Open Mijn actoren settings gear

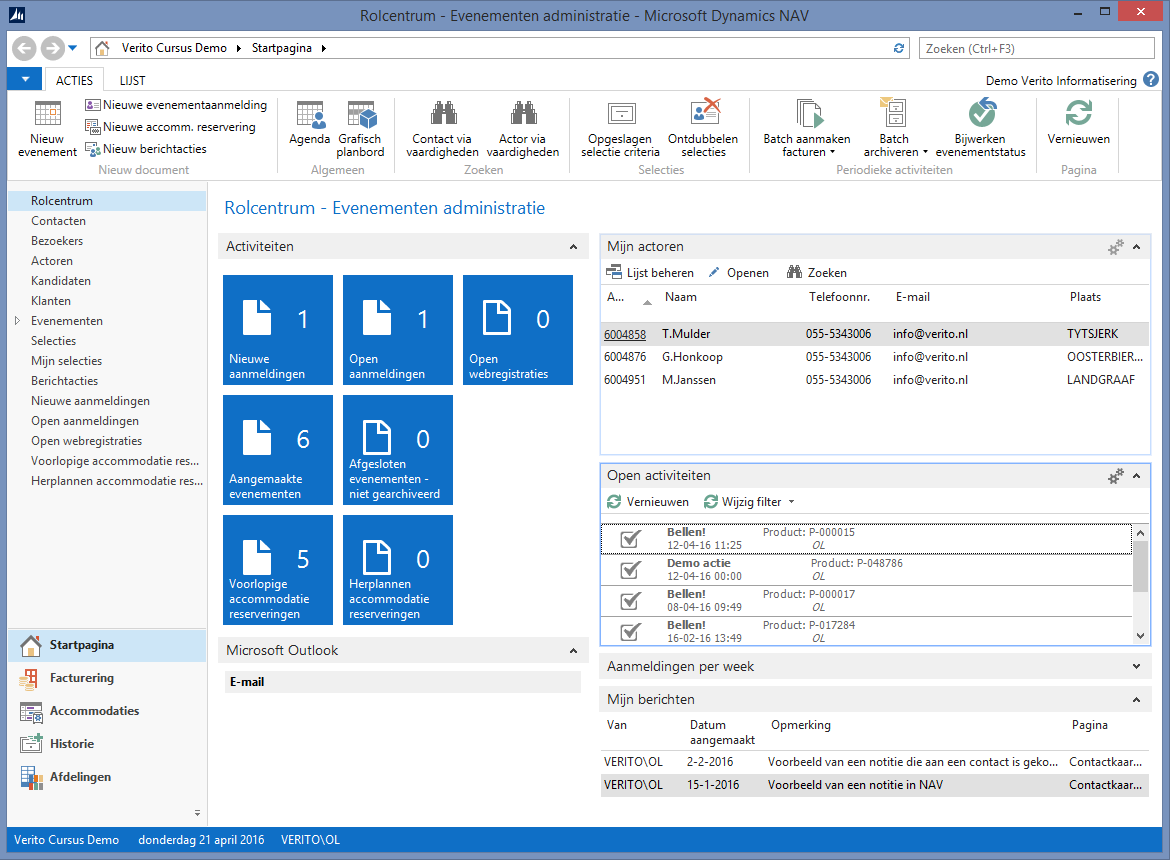(1116, 247)
